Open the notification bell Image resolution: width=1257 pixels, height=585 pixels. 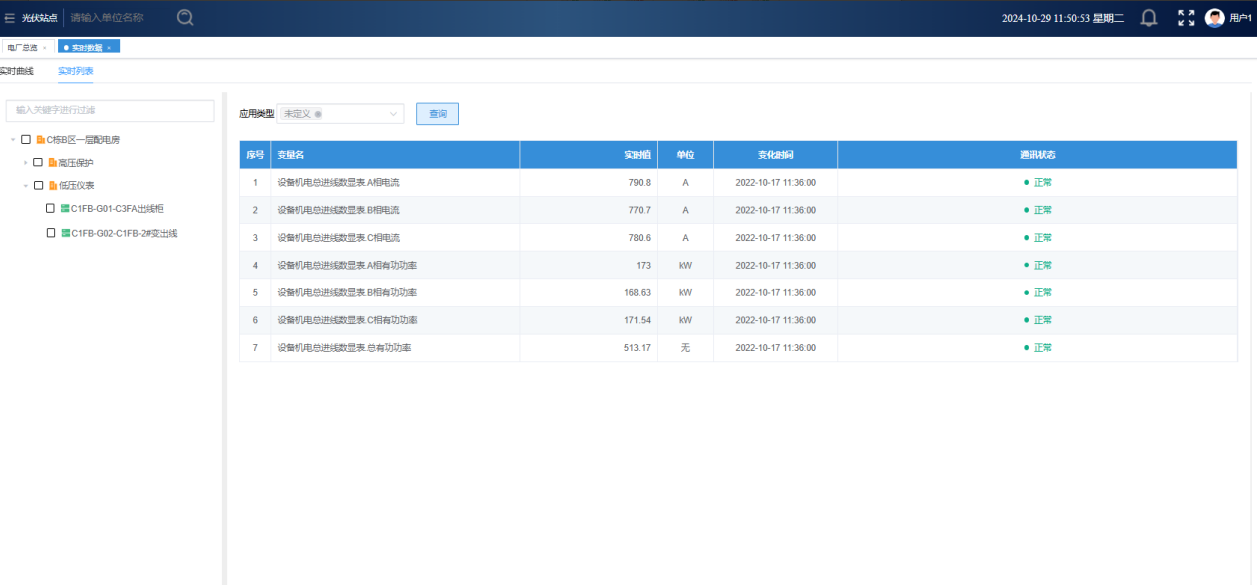1149,18
